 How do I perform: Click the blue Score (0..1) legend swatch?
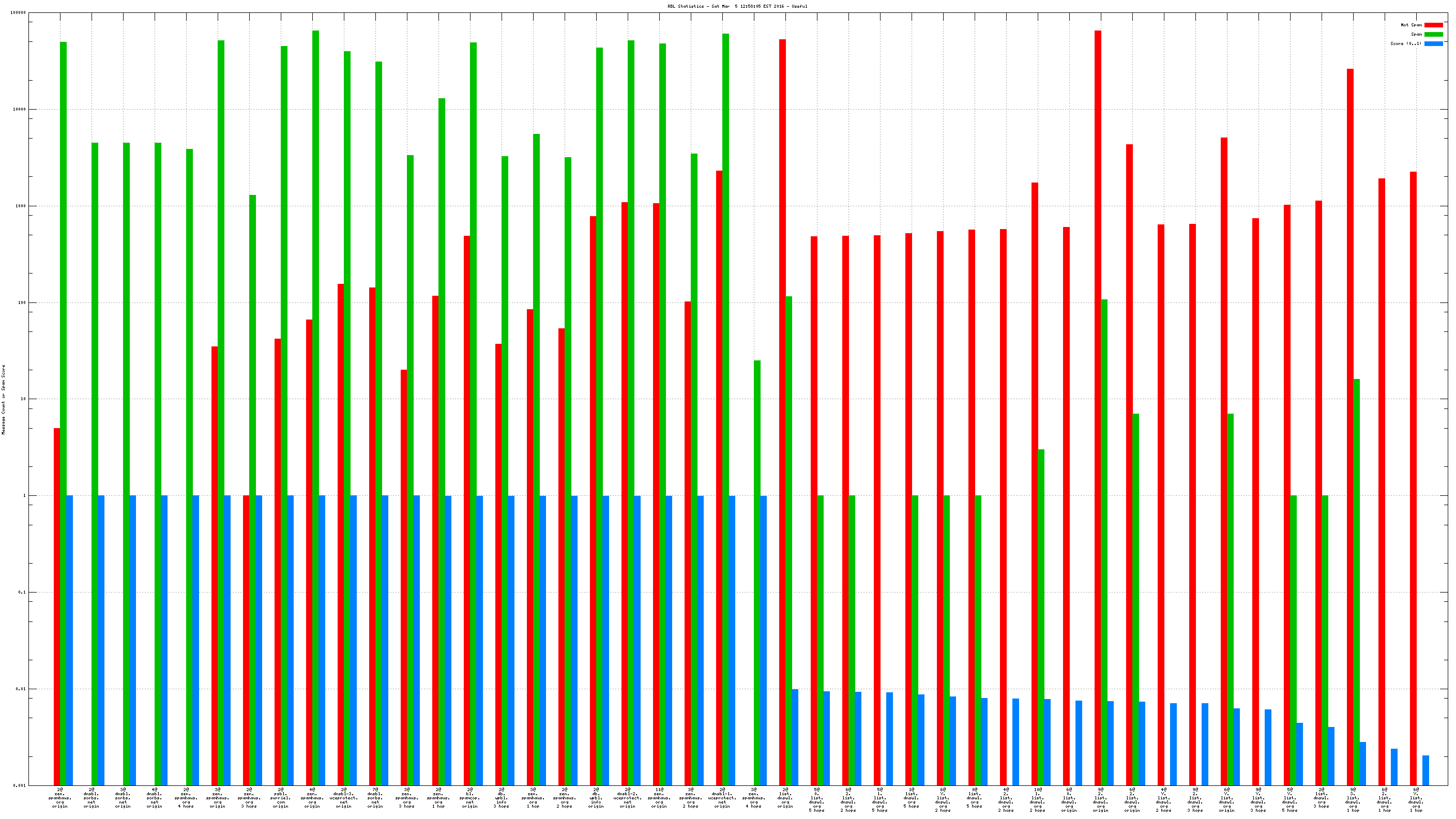pos(1433,43)
